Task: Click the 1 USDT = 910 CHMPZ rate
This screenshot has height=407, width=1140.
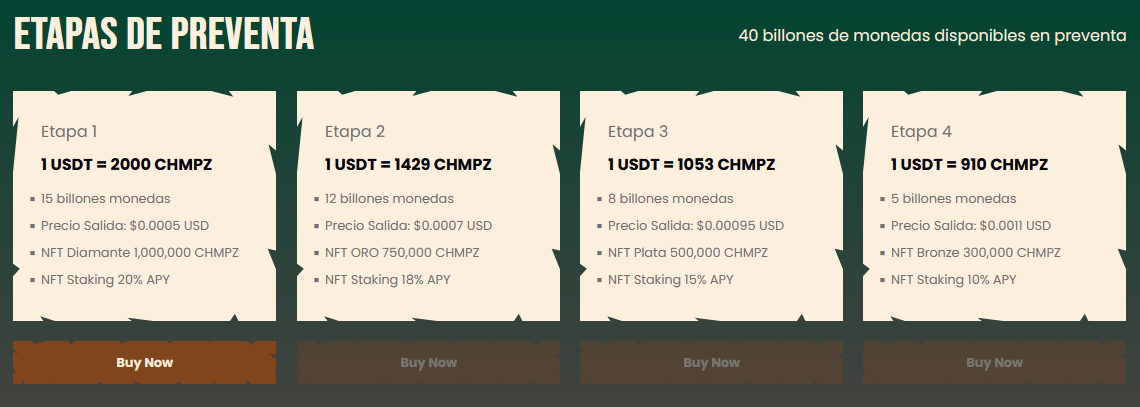Action: (969, 165)
